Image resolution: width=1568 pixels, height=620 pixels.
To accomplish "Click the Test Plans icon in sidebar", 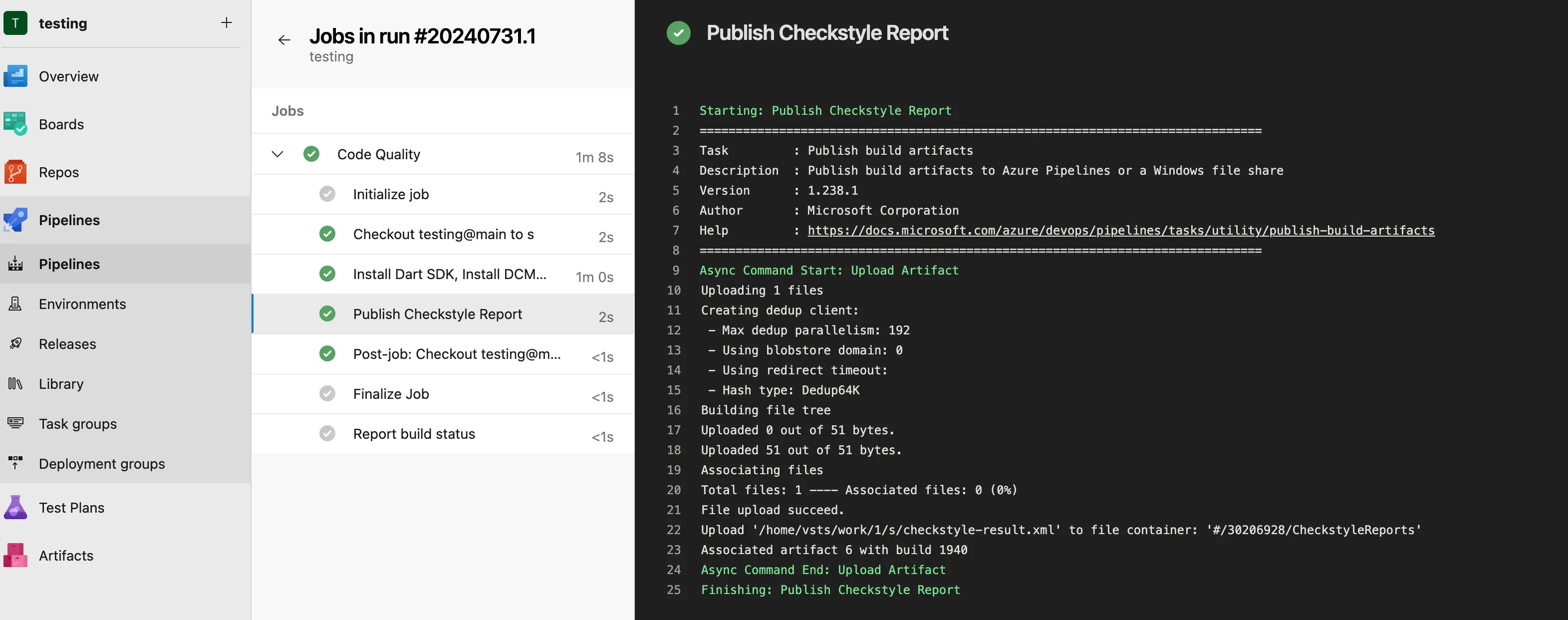I will pyautogui.click(x=16, y=508).
